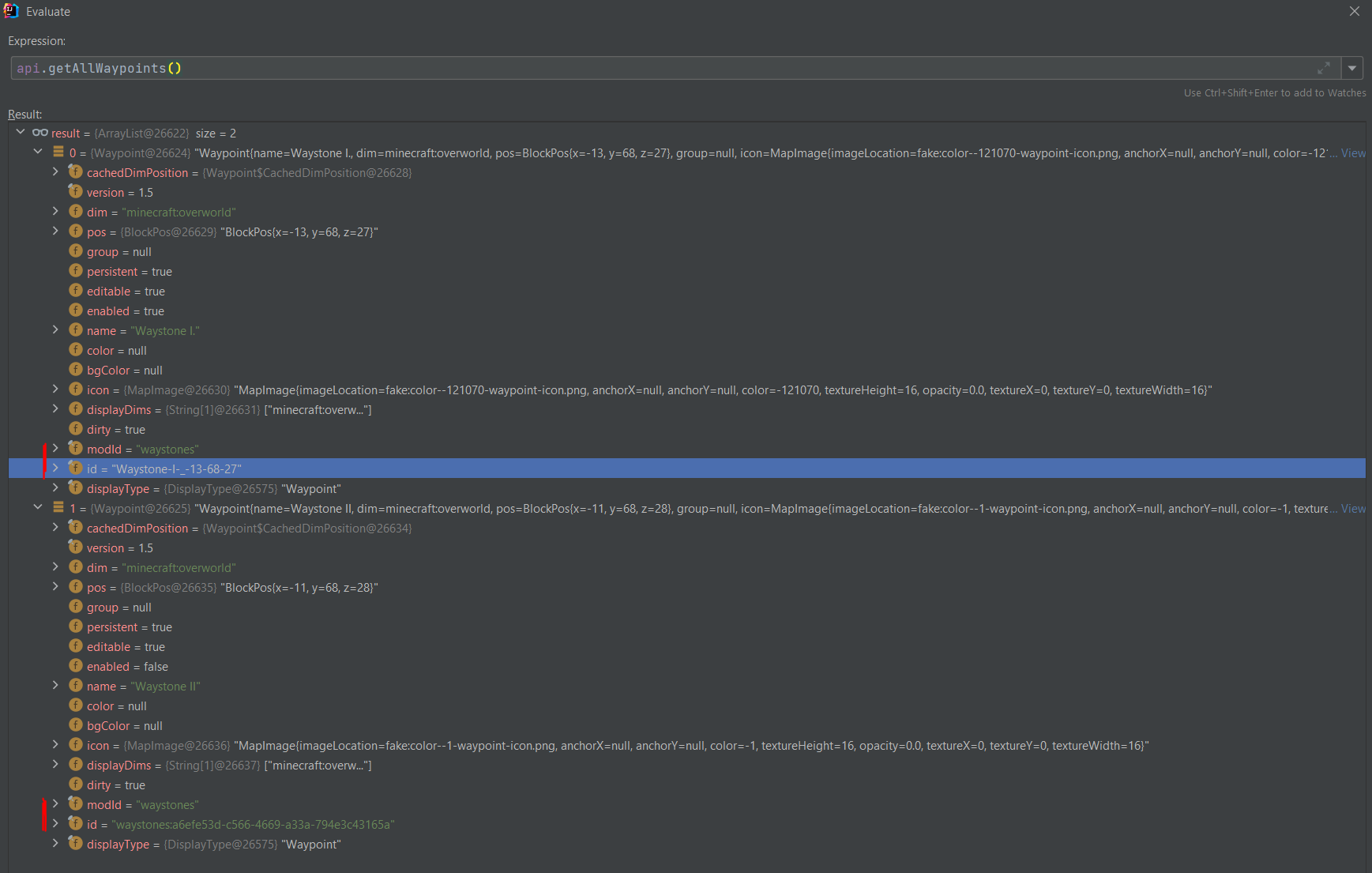Click the list icon next to element 0
Screen dimensions: 1372x873
pyautogui.click(x=58, y=152)
